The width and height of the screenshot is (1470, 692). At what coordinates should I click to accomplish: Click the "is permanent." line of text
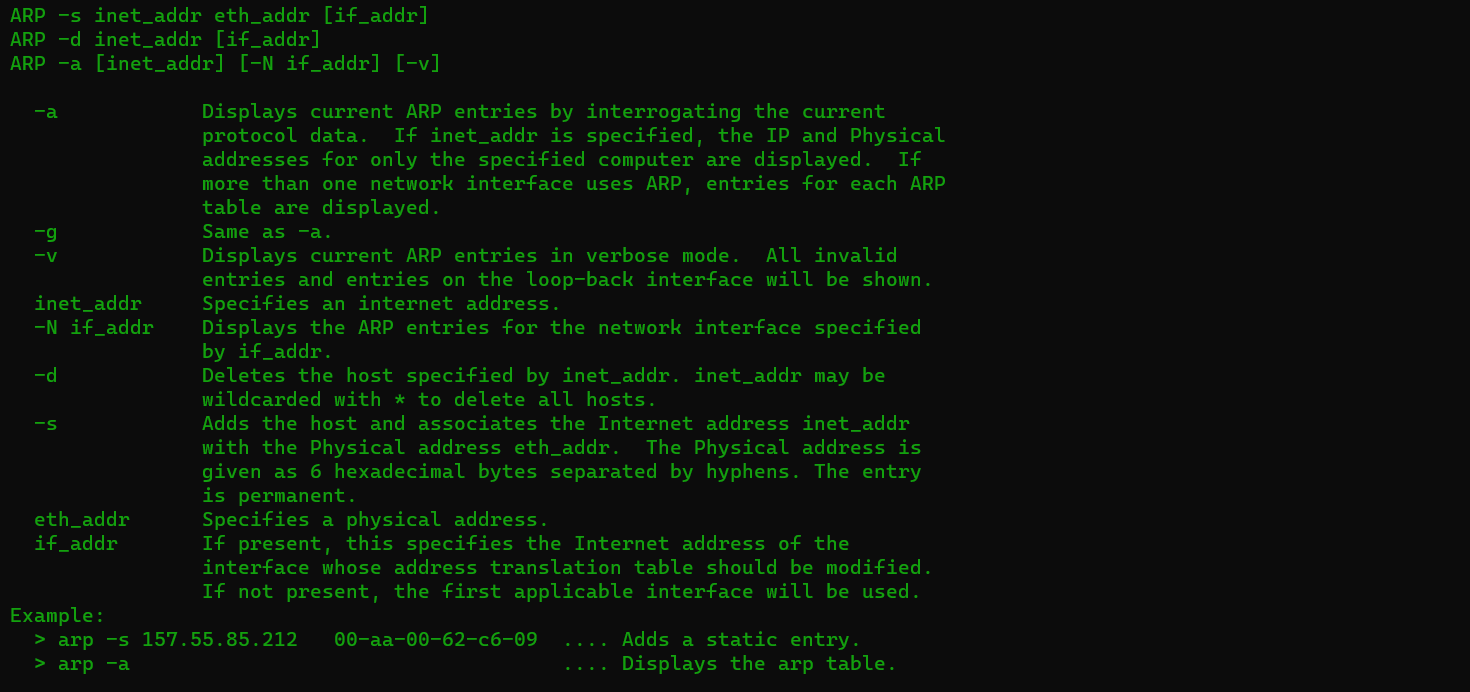279,495
